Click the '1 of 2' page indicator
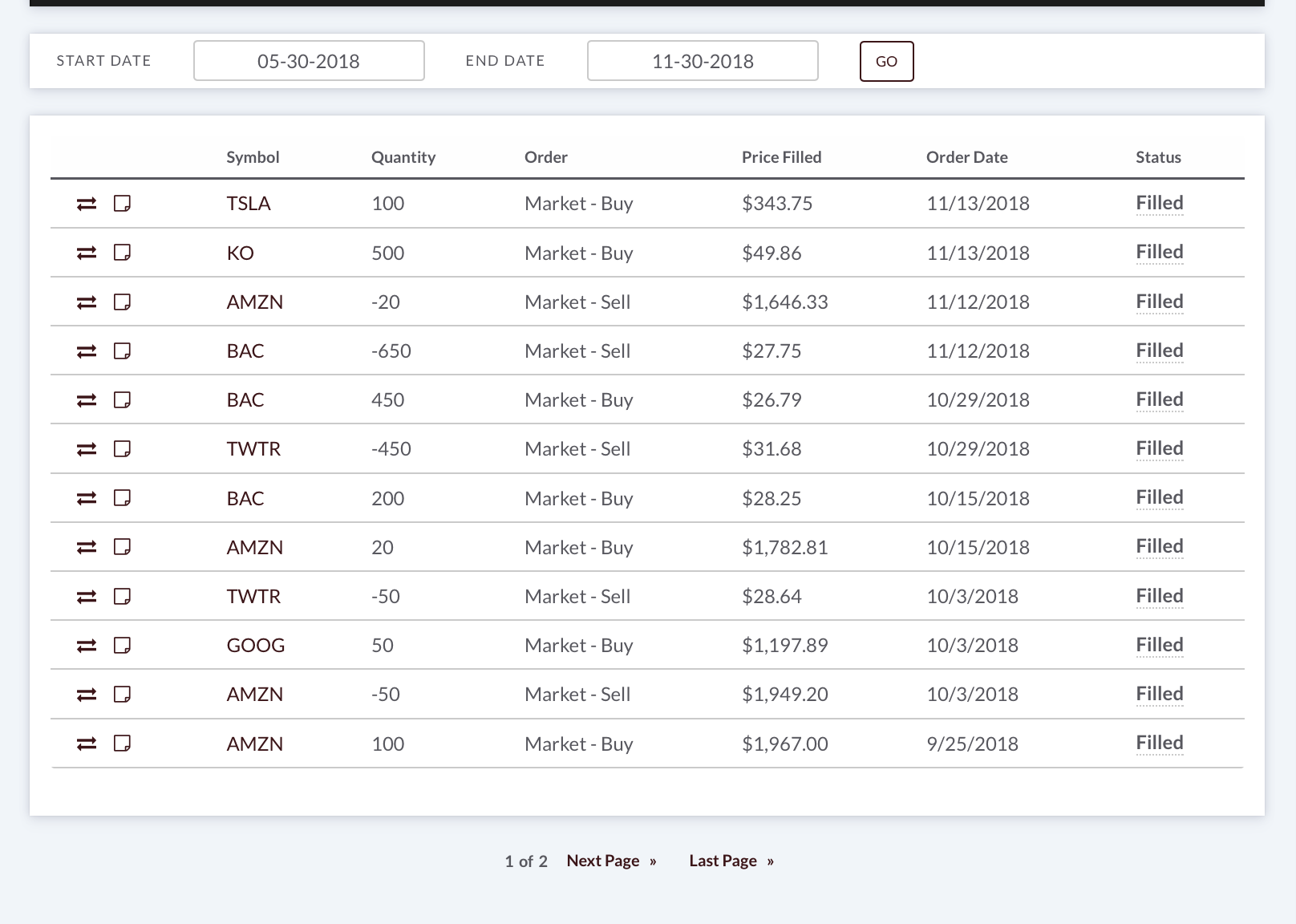This screenshot has width=1296, height=924. (x=526, y=861)
